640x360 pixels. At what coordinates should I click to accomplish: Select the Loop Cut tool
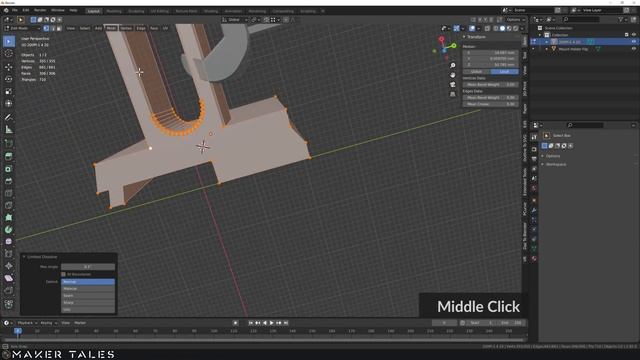9,193
